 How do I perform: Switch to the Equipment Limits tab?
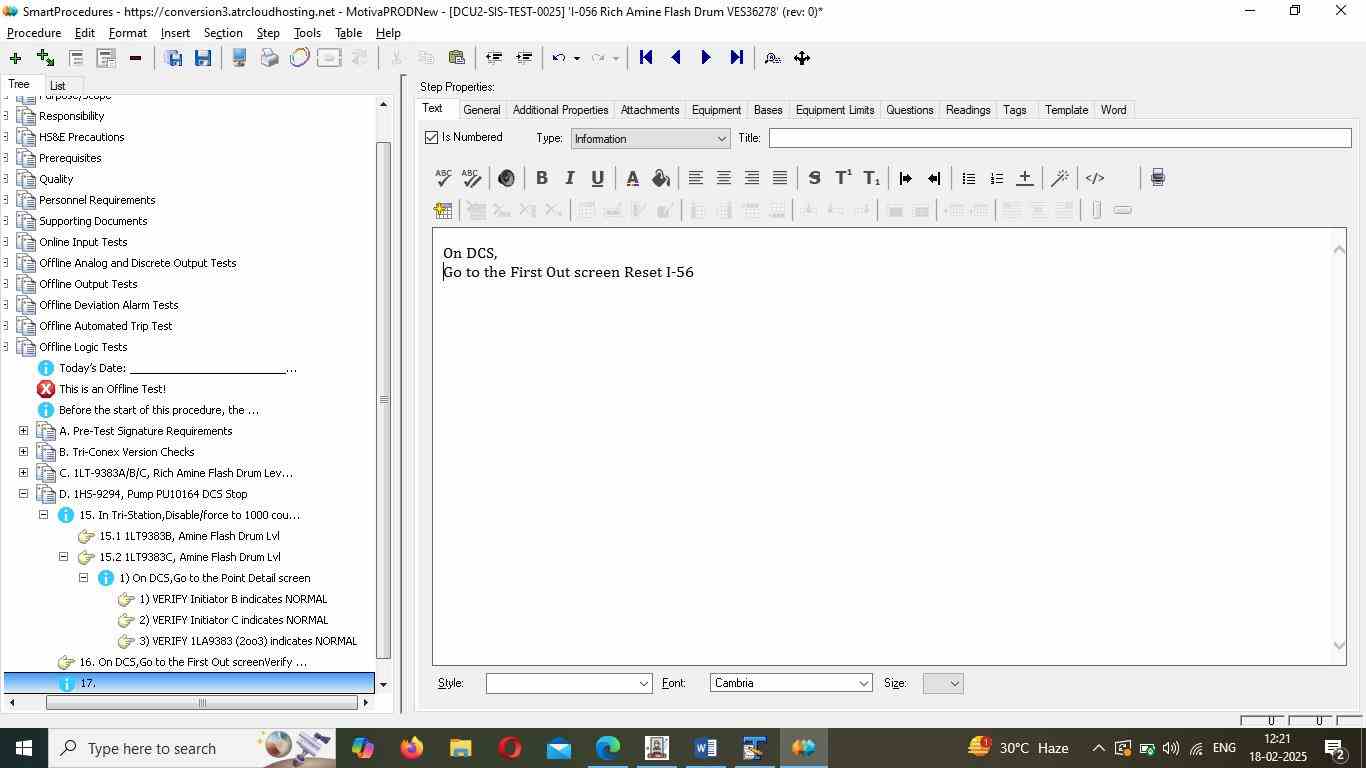[835, 110]
